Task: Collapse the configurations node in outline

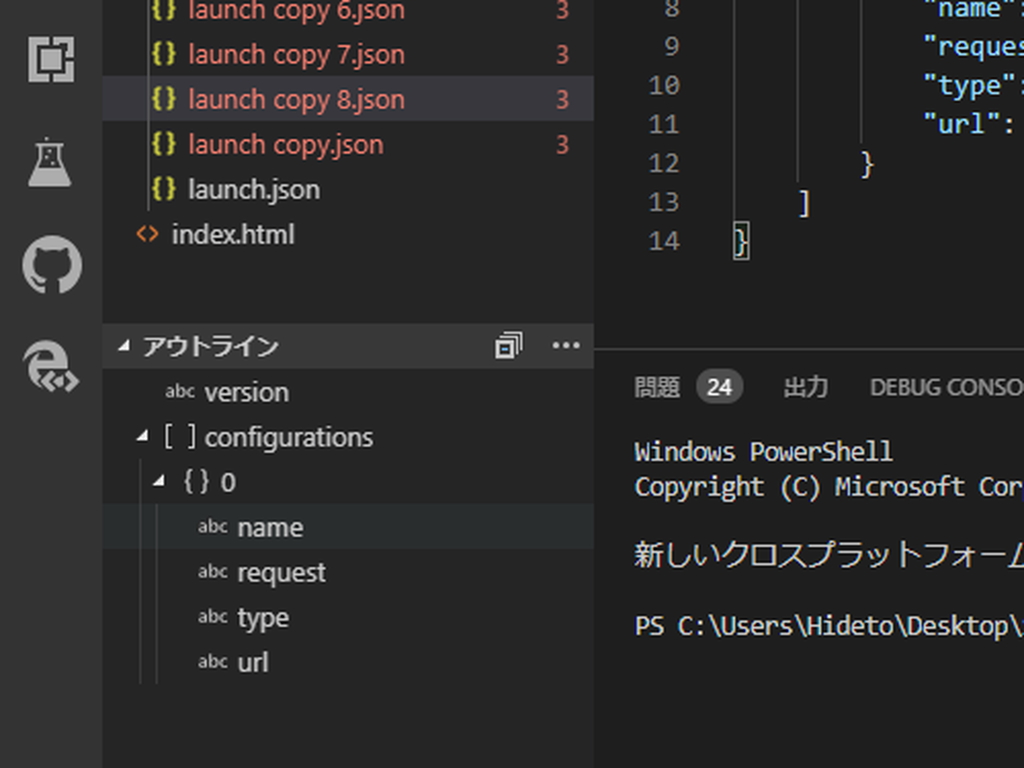Action: [142, 437]
